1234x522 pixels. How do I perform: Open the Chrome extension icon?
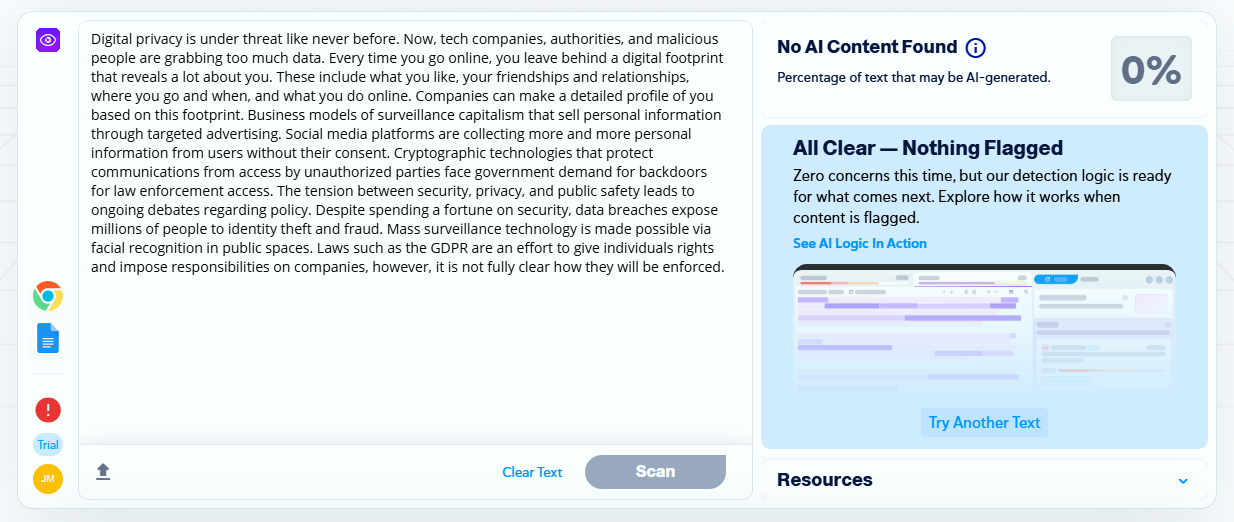coord(48,296)
